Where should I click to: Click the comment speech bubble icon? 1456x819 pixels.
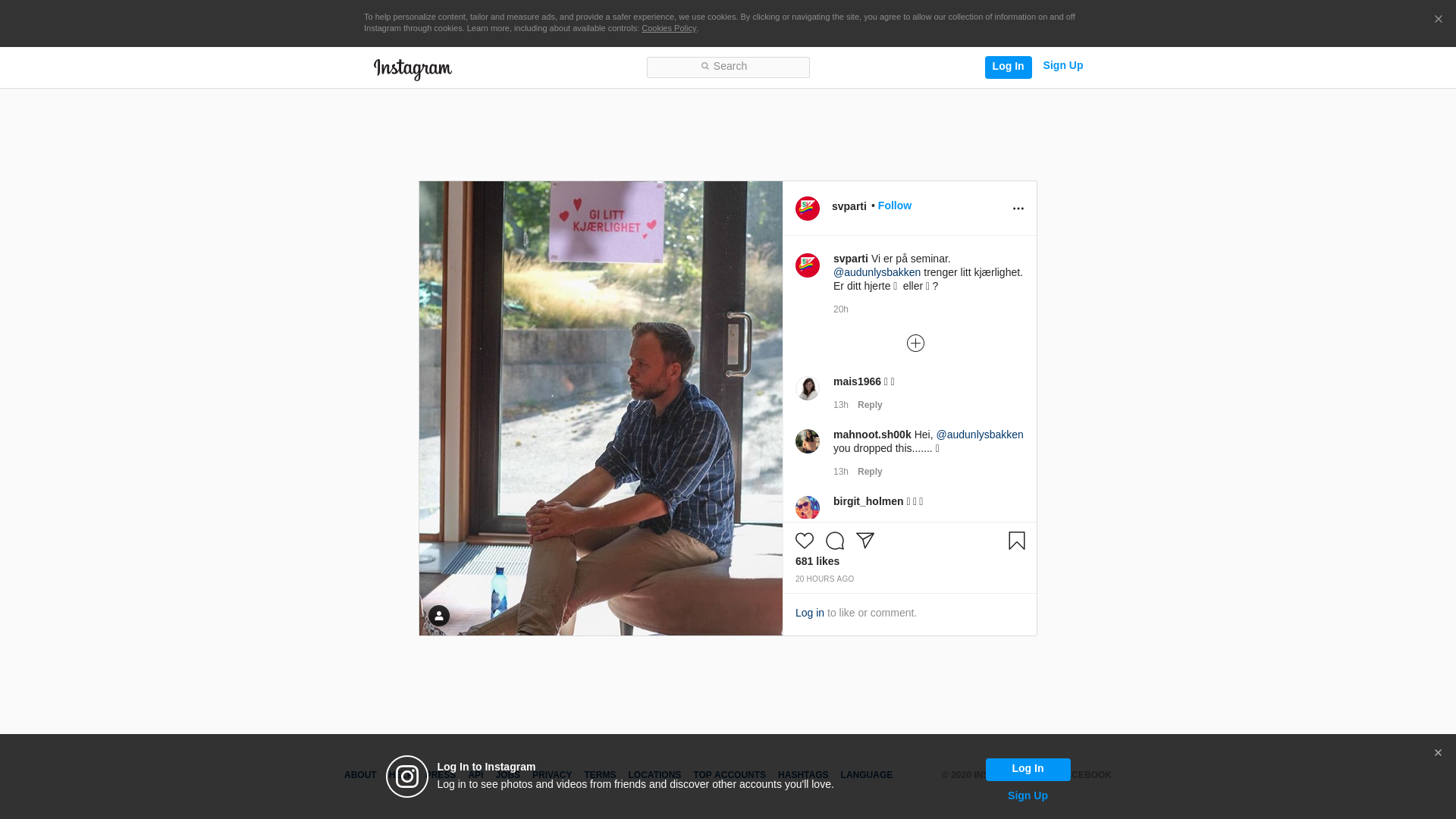point(835,541)
